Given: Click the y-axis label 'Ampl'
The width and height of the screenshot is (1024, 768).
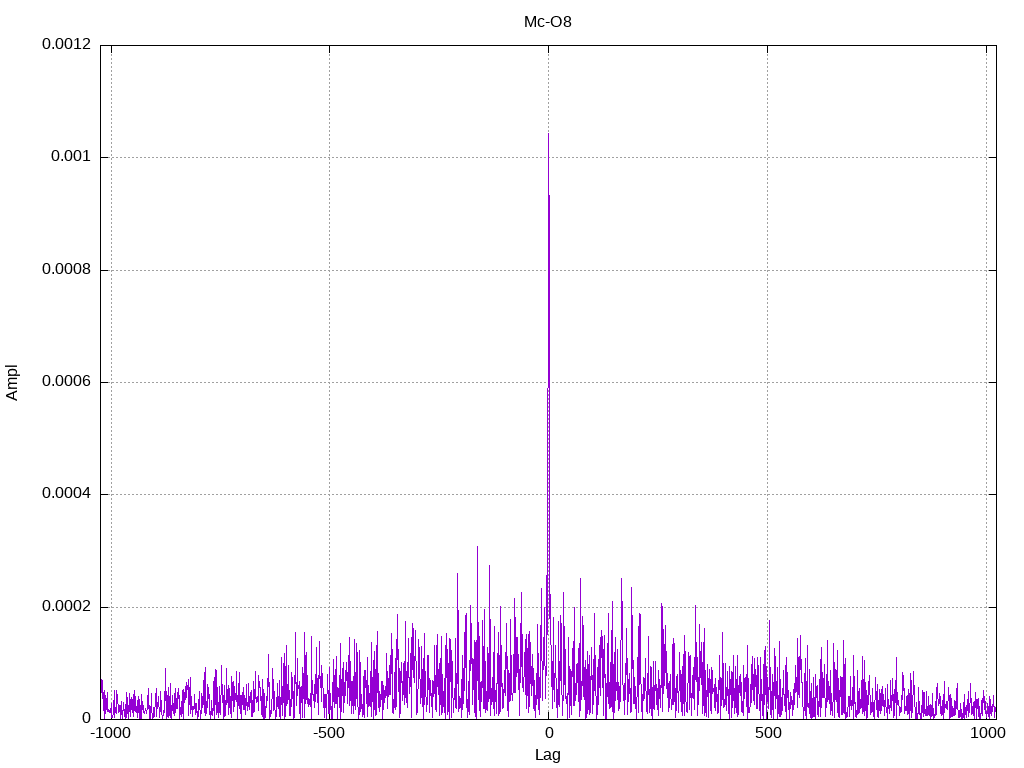Looking at the screenshot, I should tap(12, 383).
